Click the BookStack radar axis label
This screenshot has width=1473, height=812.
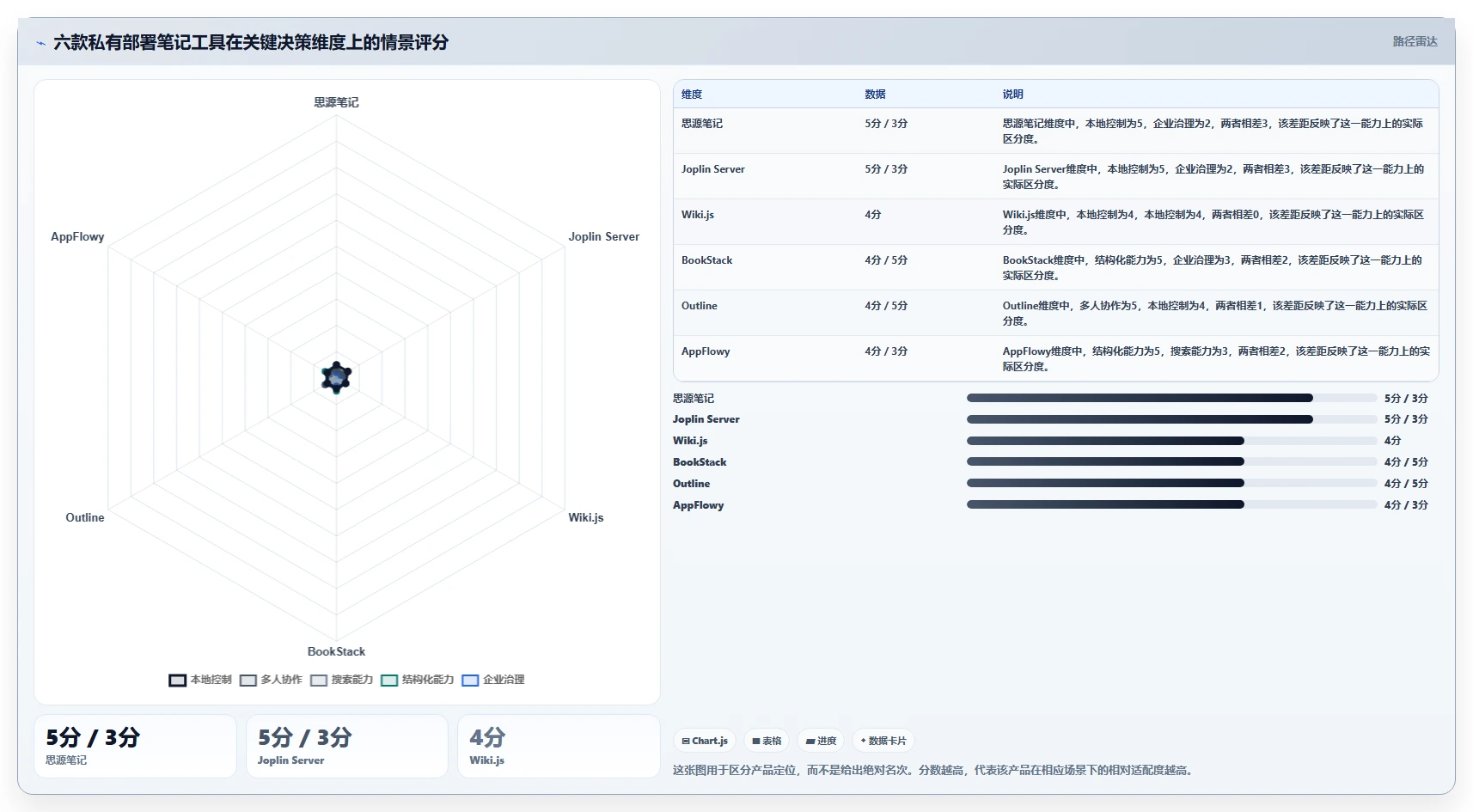click(336, 651)
